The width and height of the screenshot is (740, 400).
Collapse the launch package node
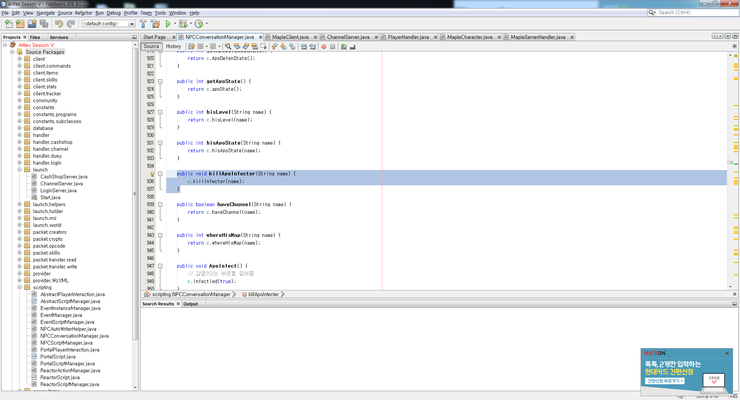tap(20, 169)
